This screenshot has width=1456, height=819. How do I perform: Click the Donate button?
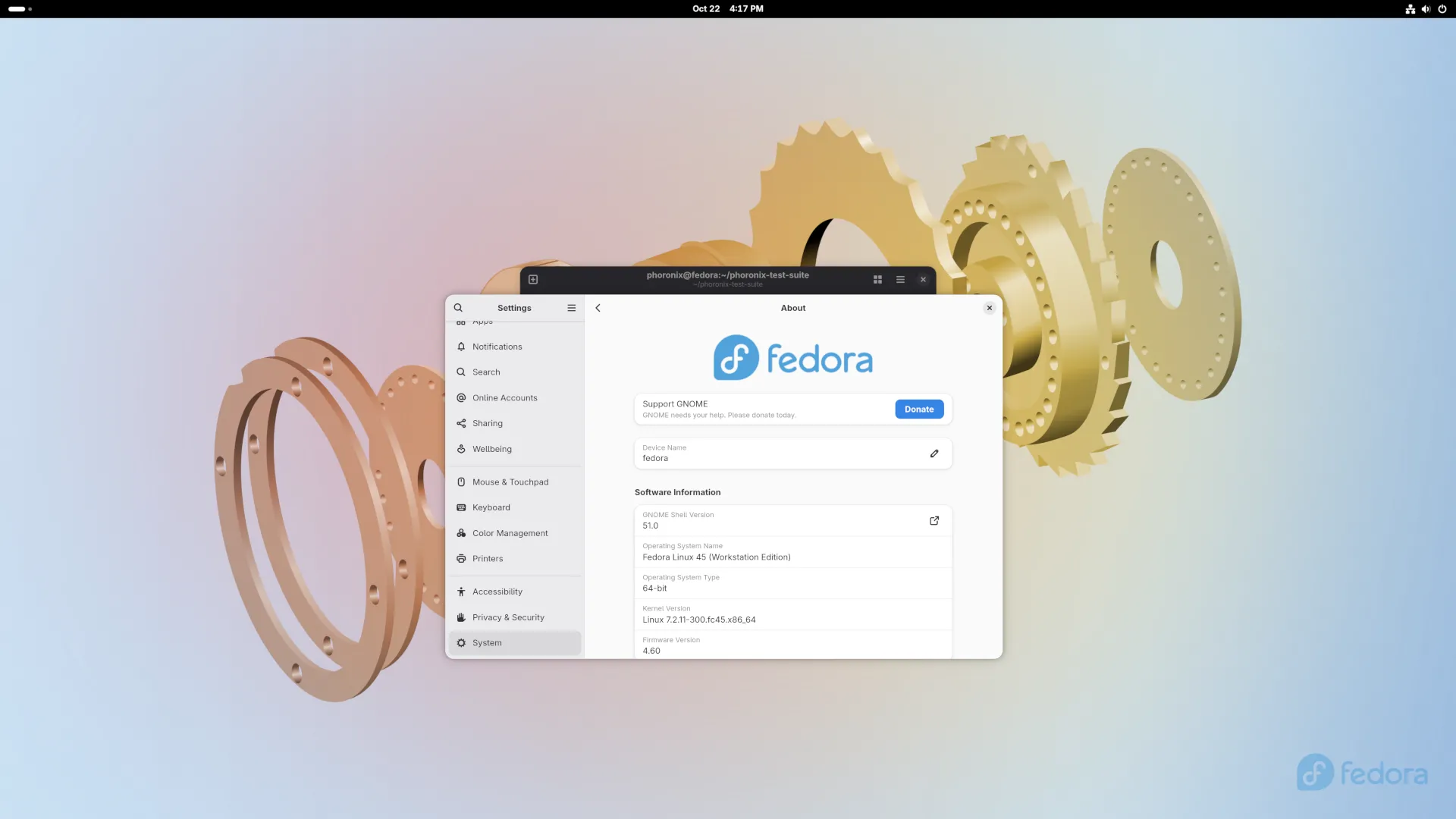[919, 409]
